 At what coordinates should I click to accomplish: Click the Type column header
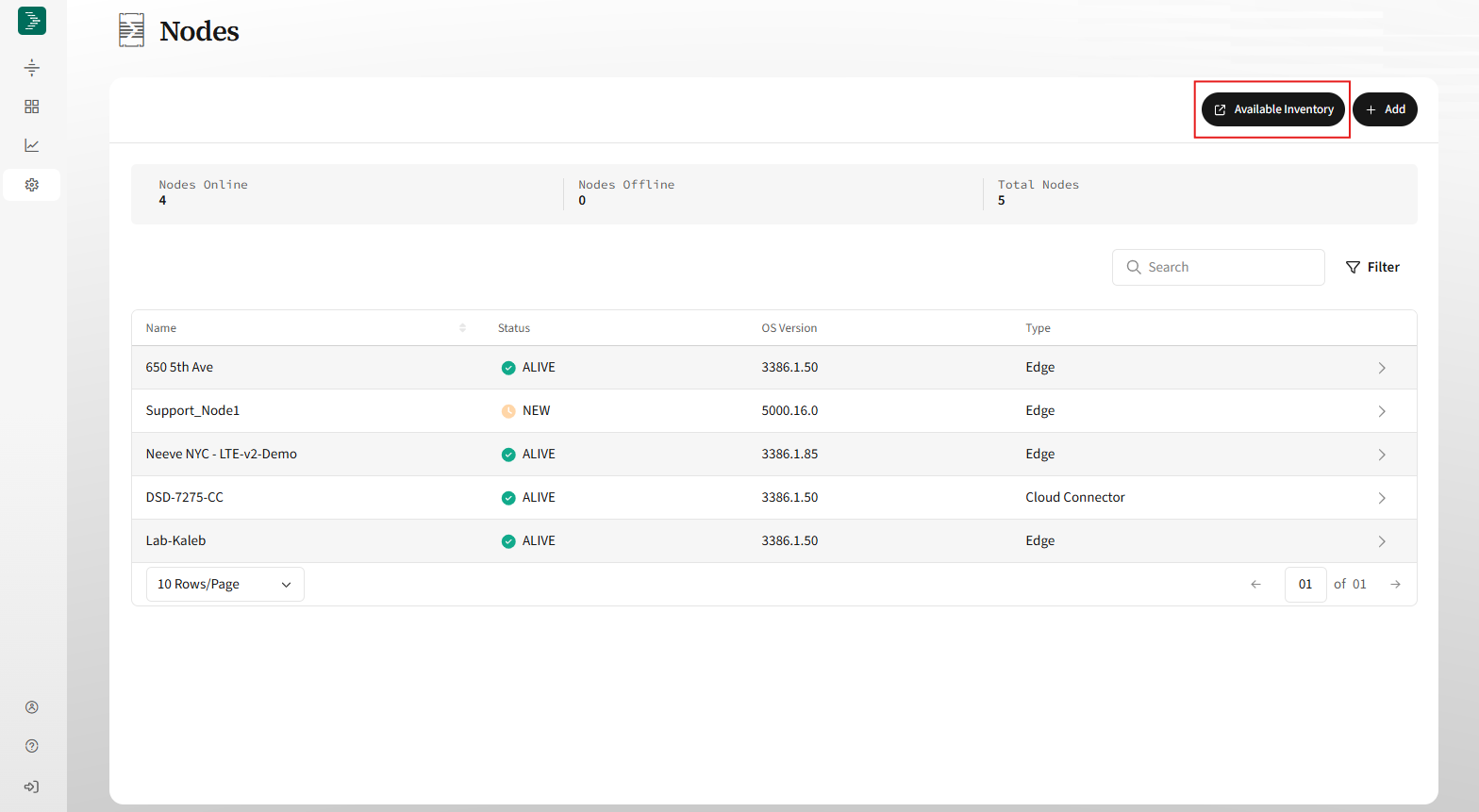click(x=1038, y=328)
